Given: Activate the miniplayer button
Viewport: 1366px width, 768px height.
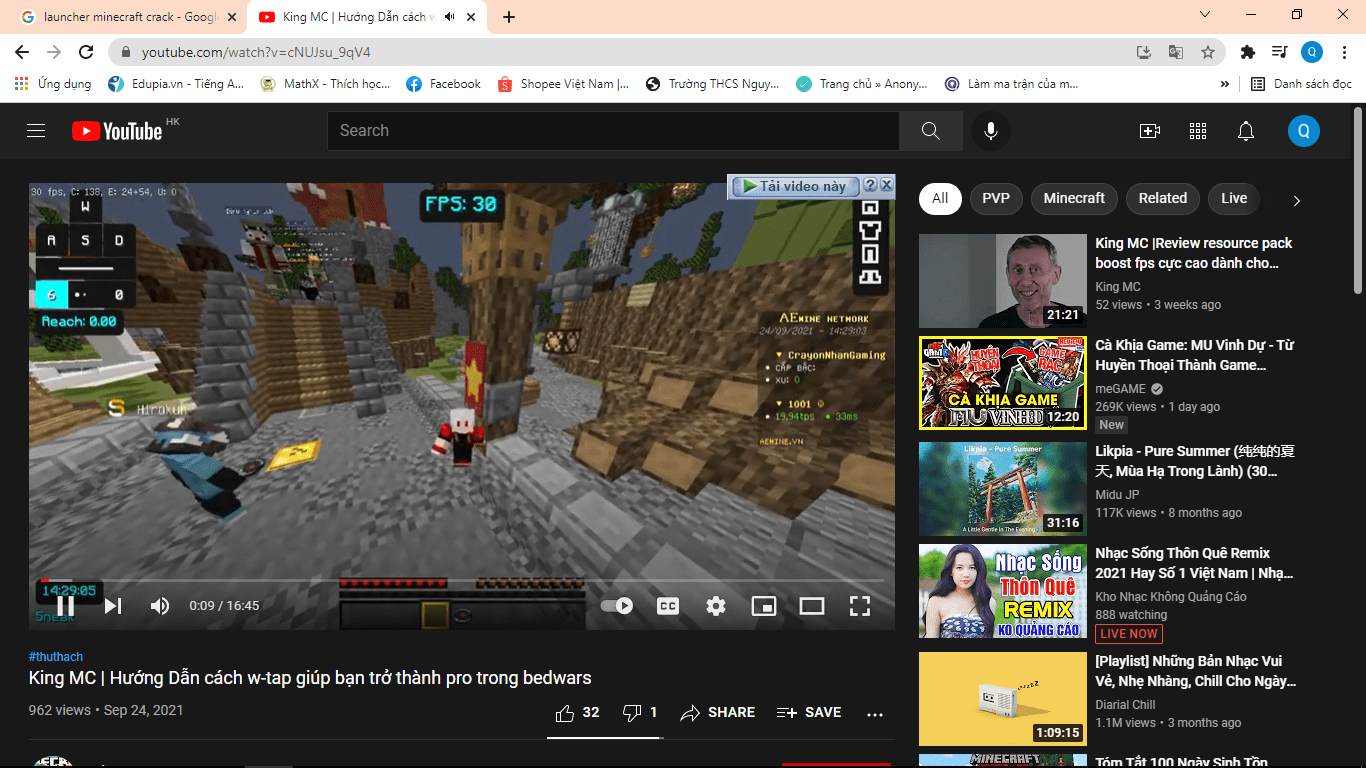Looking at the screenshot, I should point(764,606).
